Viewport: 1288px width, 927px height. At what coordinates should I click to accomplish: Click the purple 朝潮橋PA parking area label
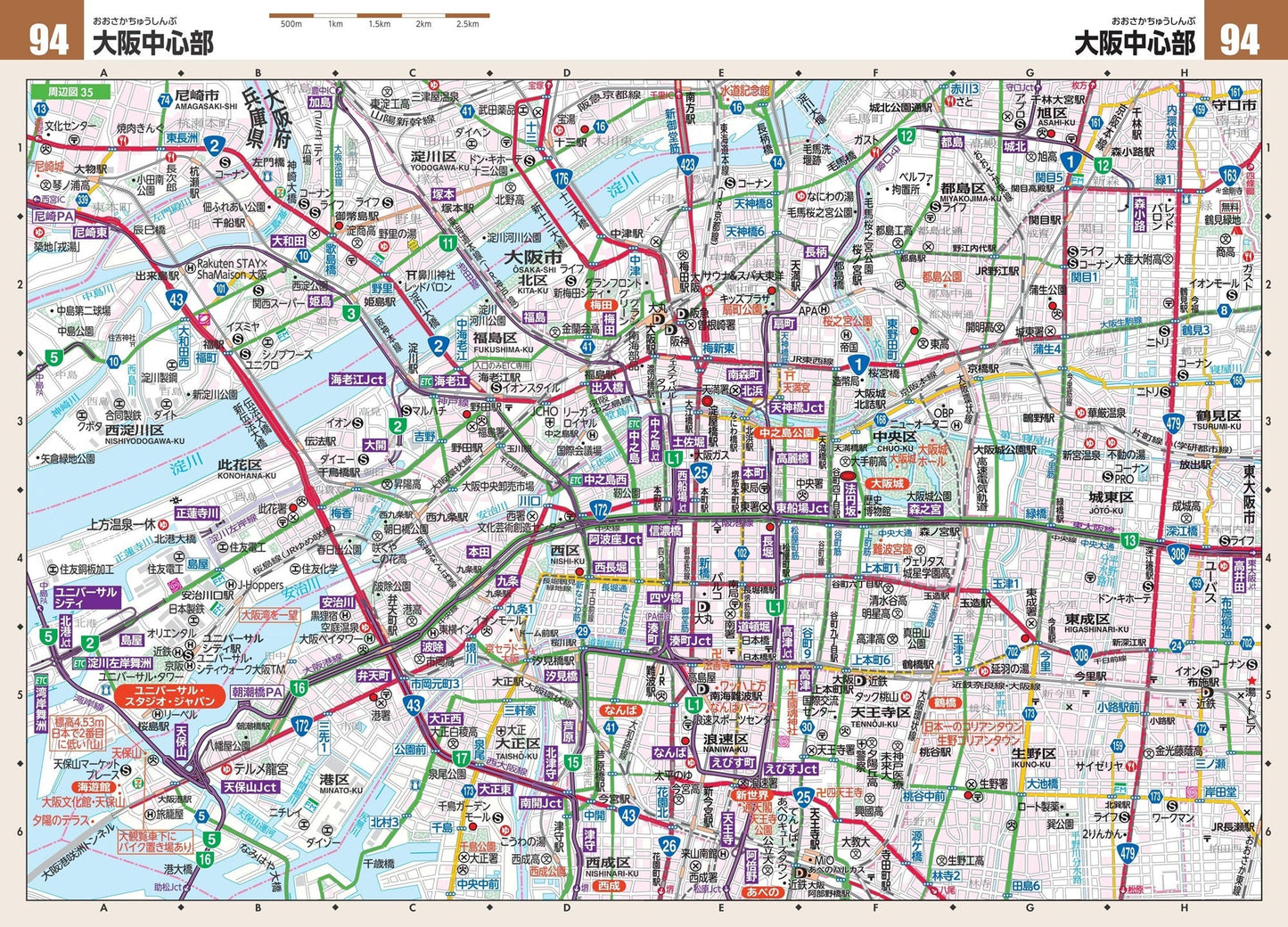pyautogui.click(x=257, y=693)
